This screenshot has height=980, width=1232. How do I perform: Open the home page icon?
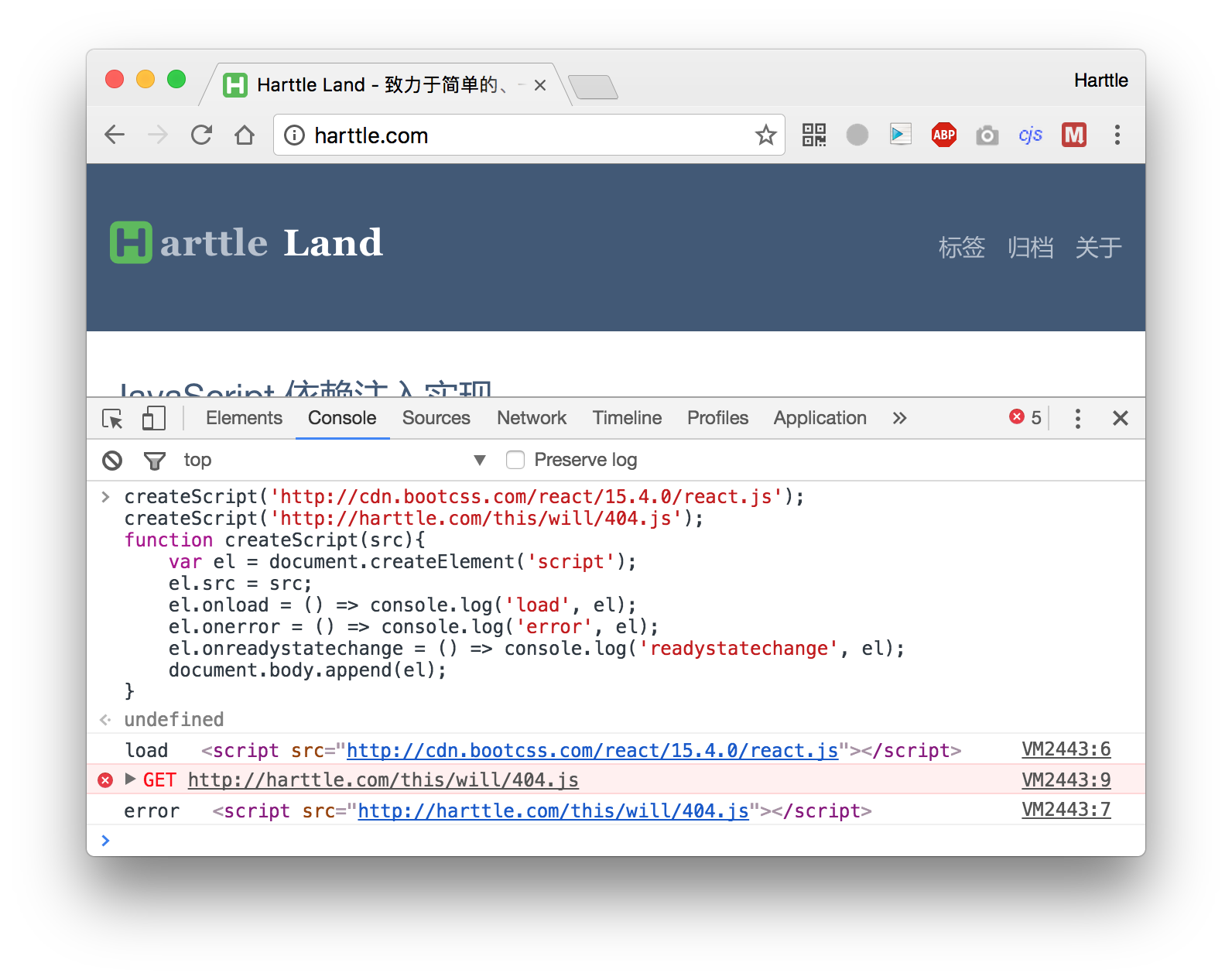pyautogui.click(x=245, y=135)
